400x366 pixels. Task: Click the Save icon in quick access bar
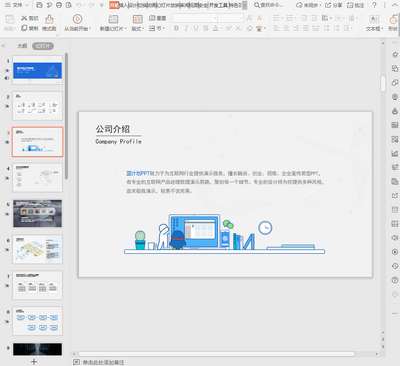tap(39, 5)
